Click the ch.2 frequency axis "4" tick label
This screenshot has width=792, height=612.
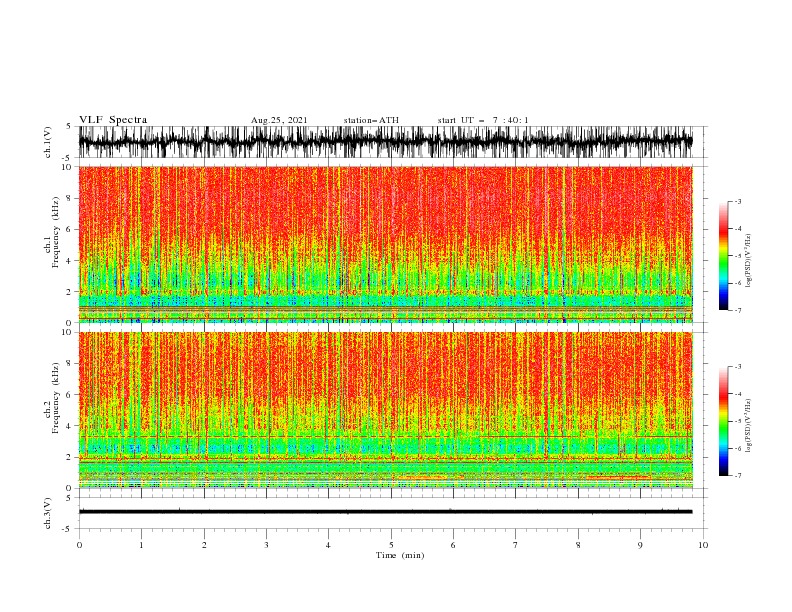click(x=69, y=426)
